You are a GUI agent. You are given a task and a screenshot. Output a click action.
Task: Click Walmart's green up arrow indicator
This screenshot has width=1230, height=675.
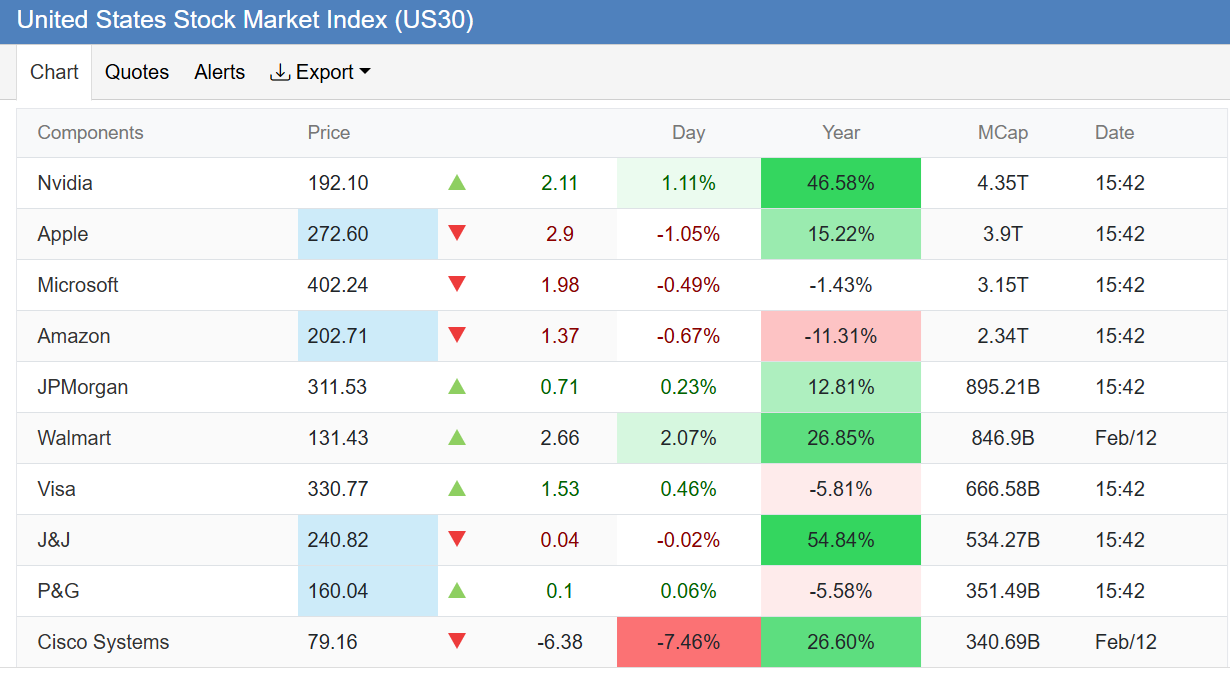(x=457, y=438)
